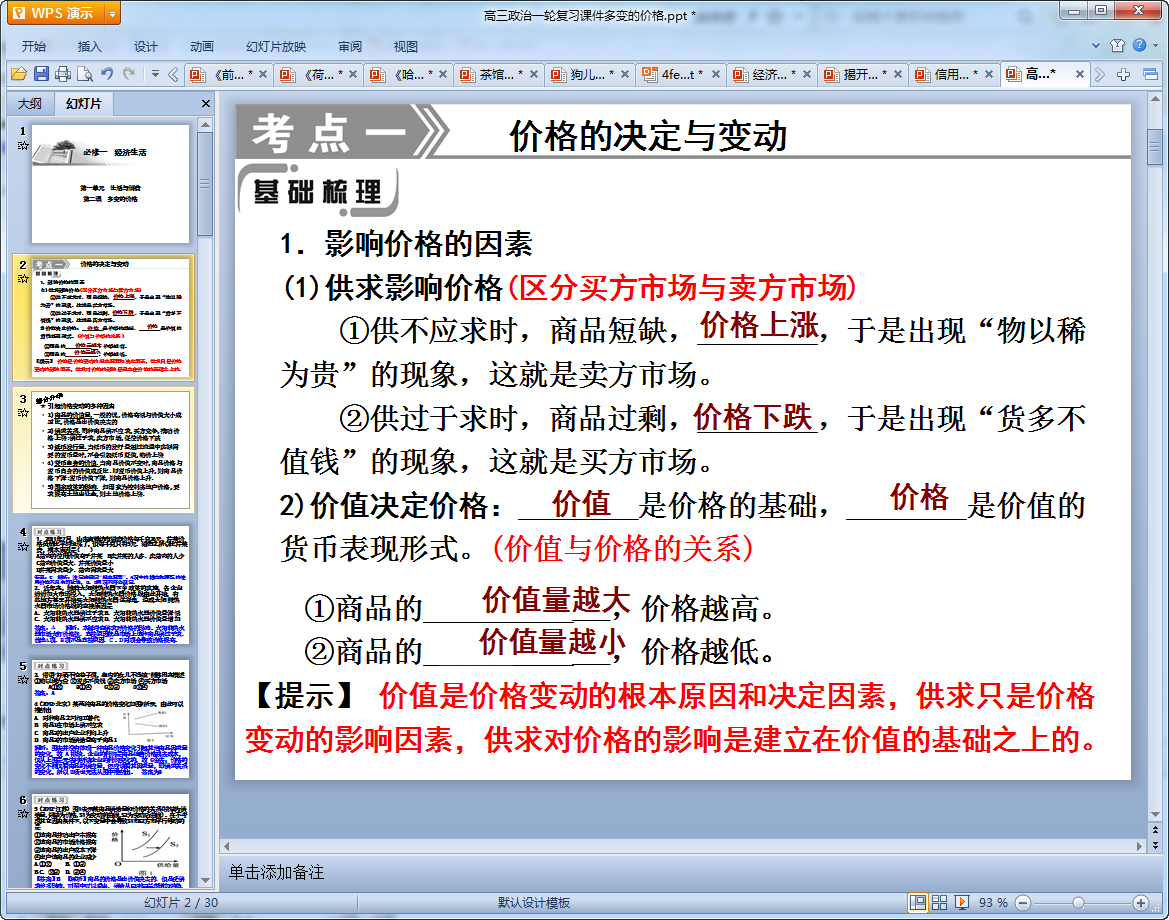Select slide 5 thumbnail
This screenshot has height=920, width=1169.
pyautogui.click(x=110, y=719)
